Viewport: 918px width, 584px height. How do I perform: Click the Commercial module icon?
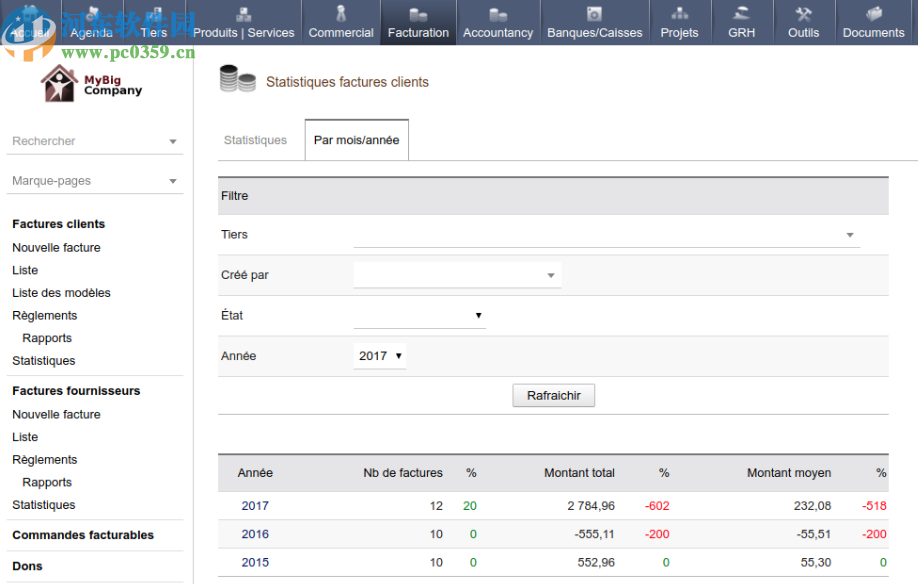click(x=340, y=15)
